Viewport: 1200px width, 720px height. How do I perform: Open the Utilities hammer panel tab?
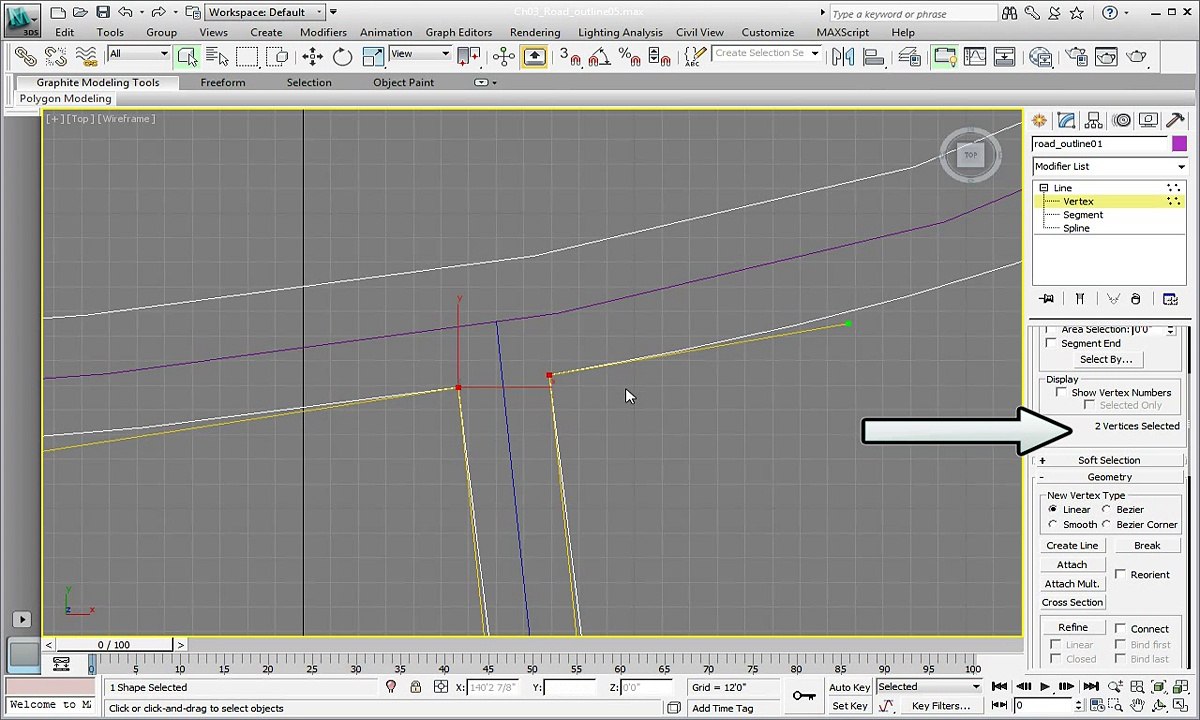click(1175, 121)
